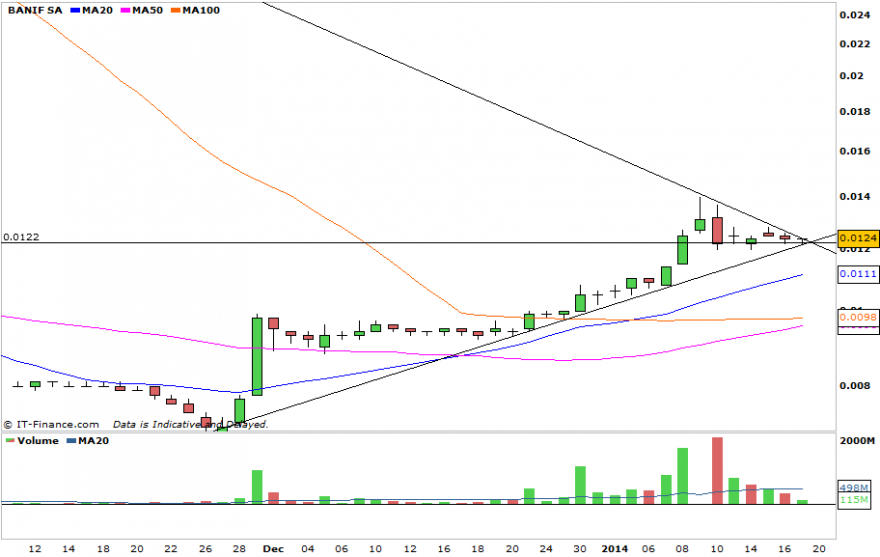Select the MA20 legend label in price panel

point(97,10)
